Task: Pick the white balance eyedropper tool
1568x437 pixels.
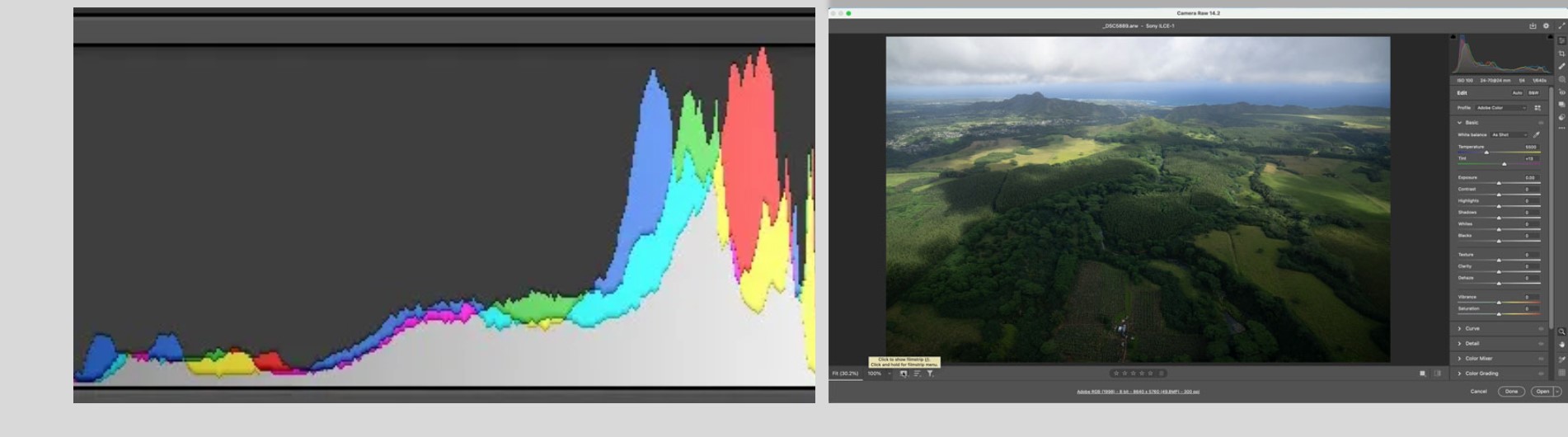Action: [x=1537, y=134]
